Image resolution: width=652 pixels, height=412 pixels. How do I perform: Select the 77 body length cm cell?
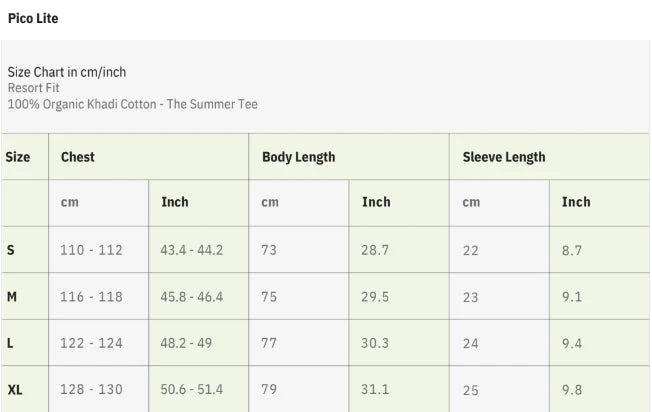[x=269, y=343]
